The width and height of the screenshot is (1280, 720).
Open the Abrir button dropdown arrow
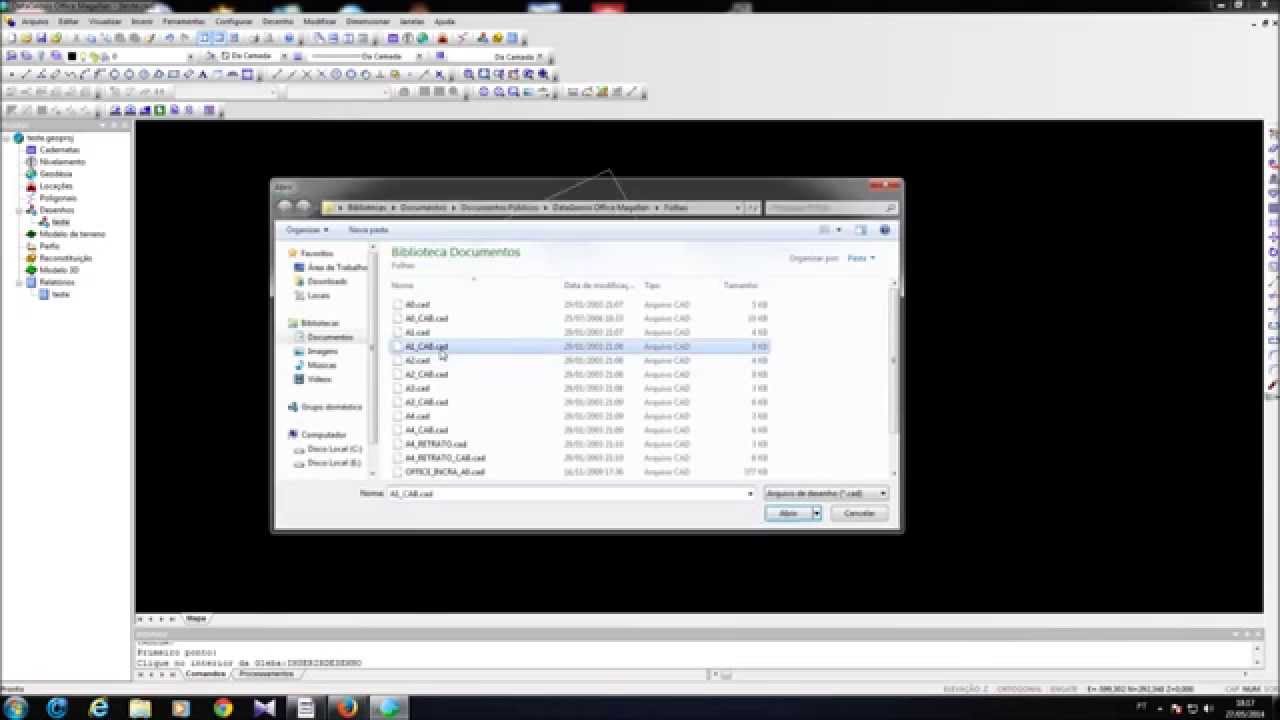coord(817,513)
